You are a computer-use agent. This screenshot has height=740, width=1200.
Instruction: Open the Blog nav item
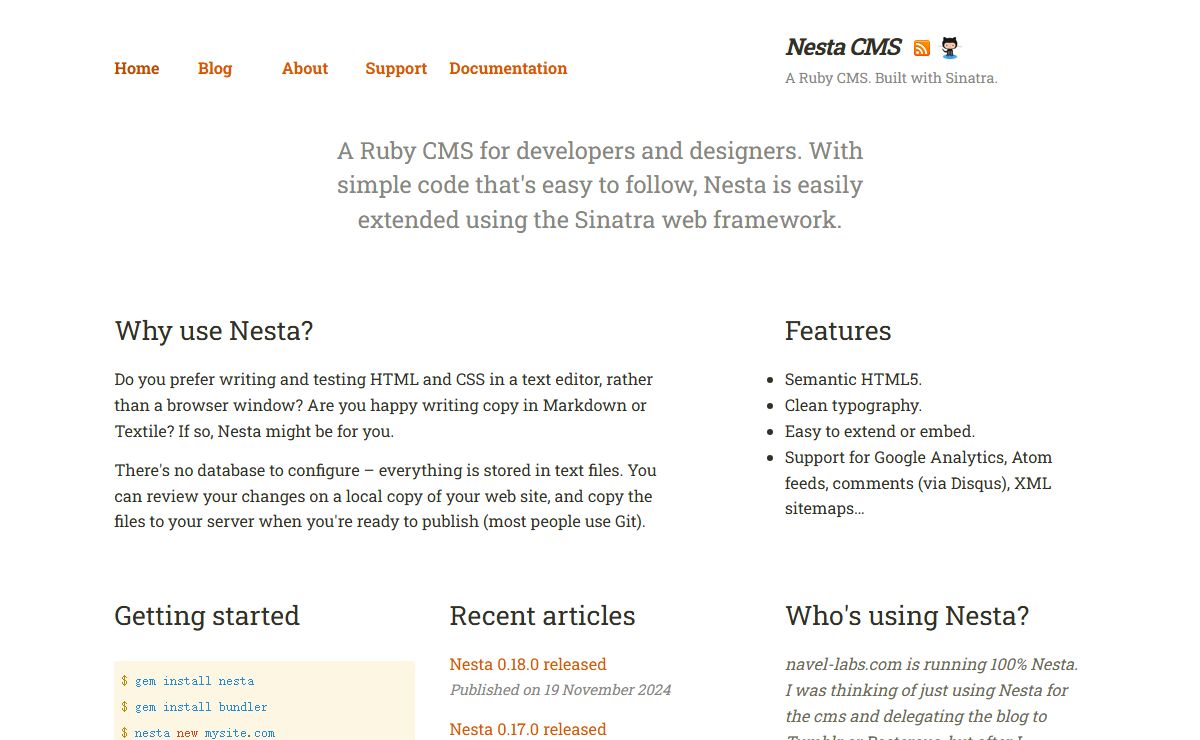[x=215, y=68]
